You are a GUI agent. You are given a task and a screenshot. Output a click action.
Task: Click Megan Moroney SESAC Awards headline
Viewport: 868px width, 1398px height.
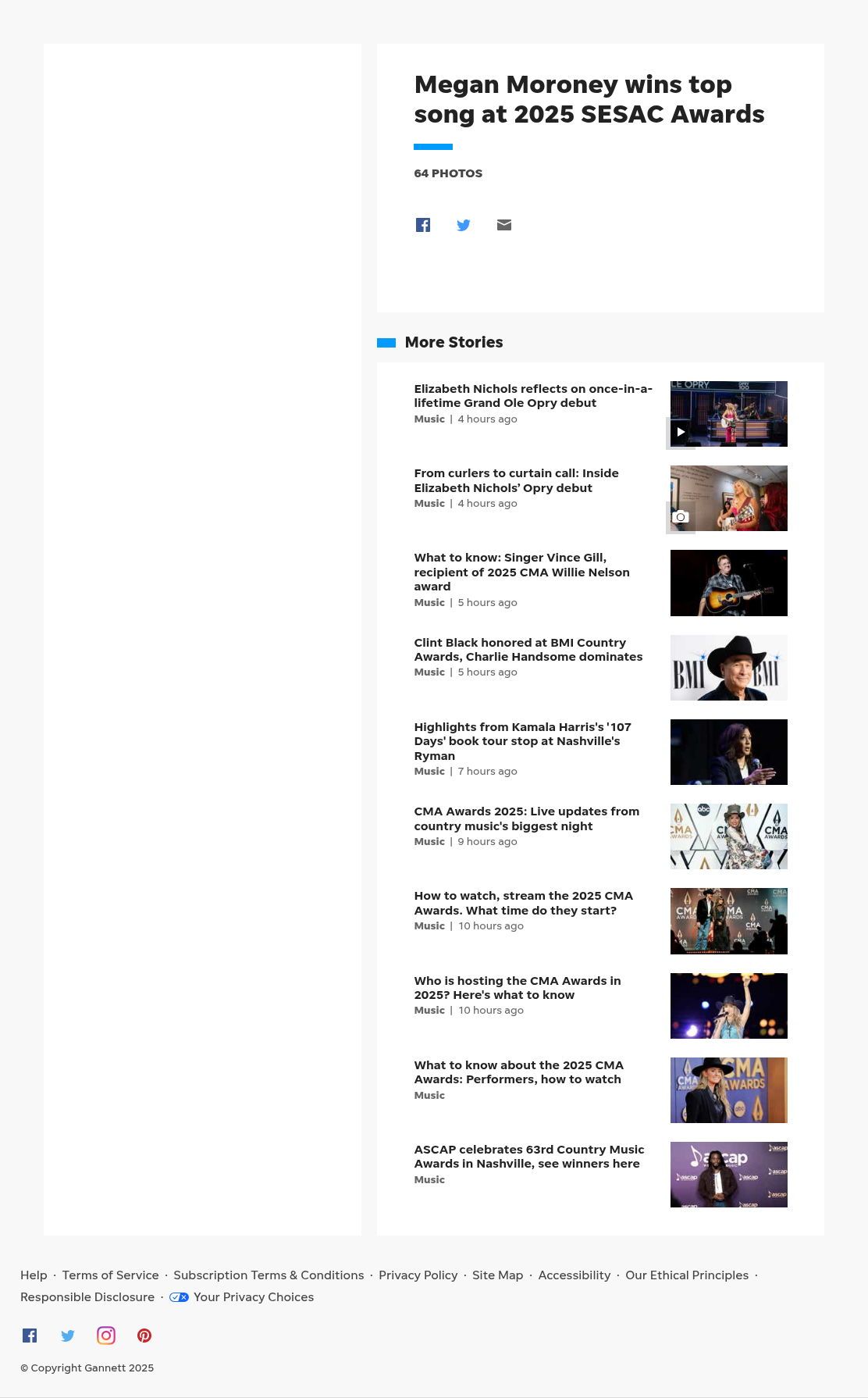coord(589,99)
